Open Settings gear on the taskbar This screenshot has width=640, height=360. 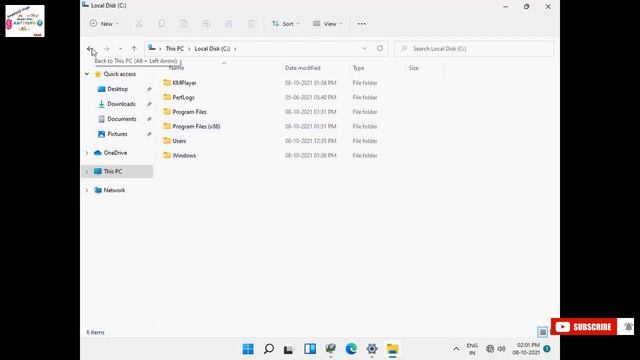[372, 349]
